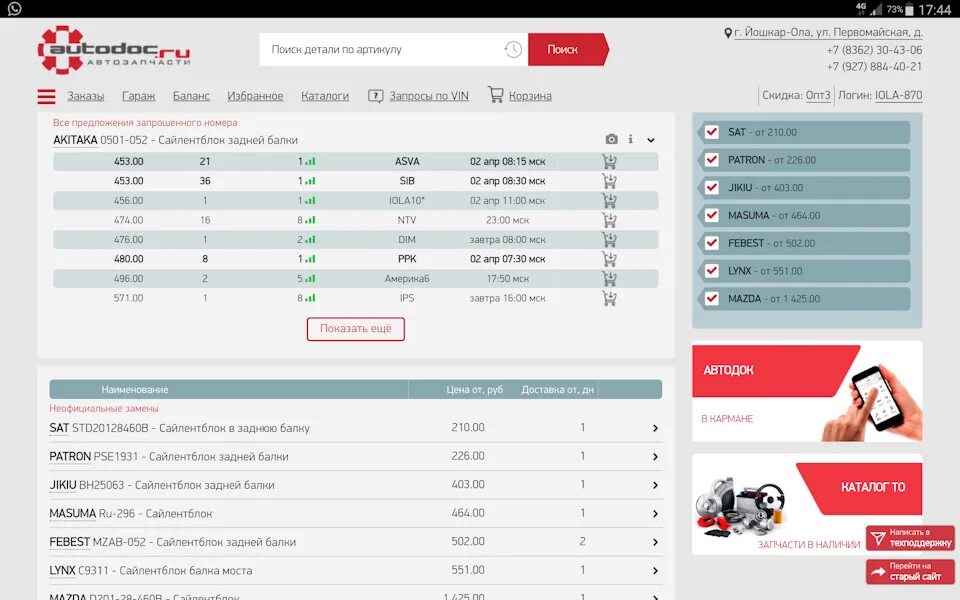This screenshot has width=960, height=600.
Task: Uncheck the SAT brand filter
Action: (711, 132)
